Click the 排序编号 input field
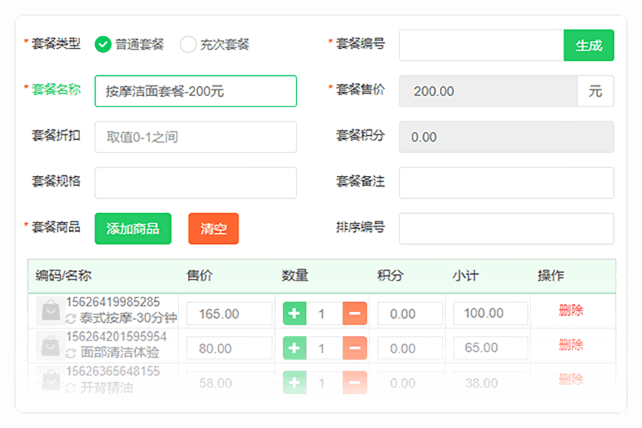This screenshot has height=428, width=642. pyautogui.click(x=506, y=229)
